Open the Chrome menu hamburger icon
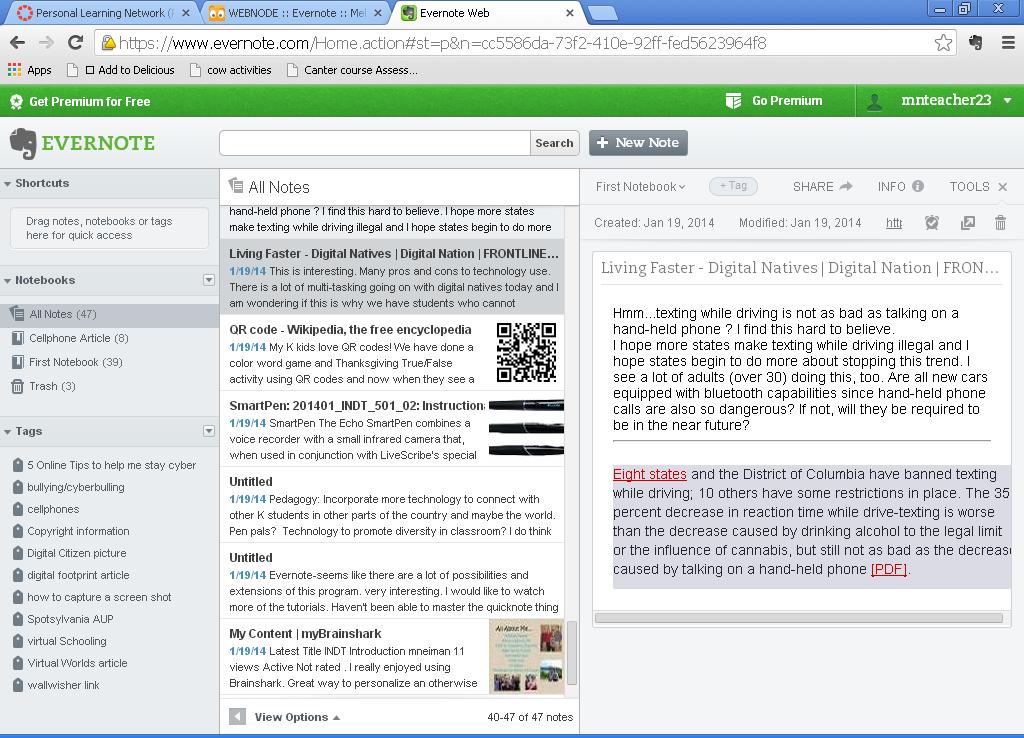The height and width of the screenshot is (738, 1024). pyautogui.click(x=1008, y=43)
